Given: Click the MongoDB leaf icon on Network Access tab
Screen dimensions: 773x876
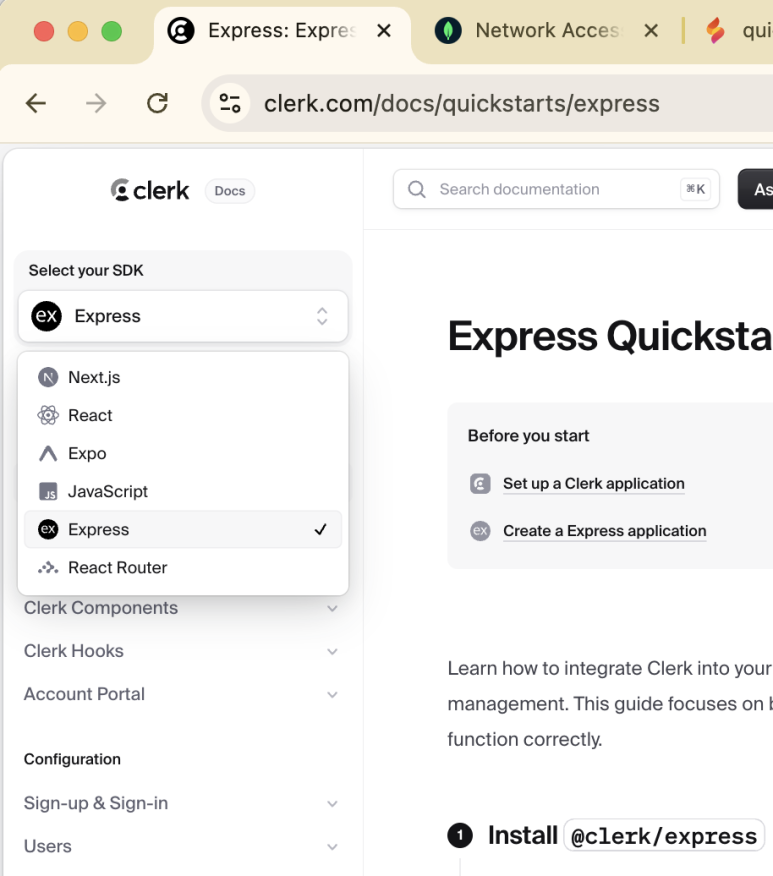Looking at the screenshot, I should point(448,30).
